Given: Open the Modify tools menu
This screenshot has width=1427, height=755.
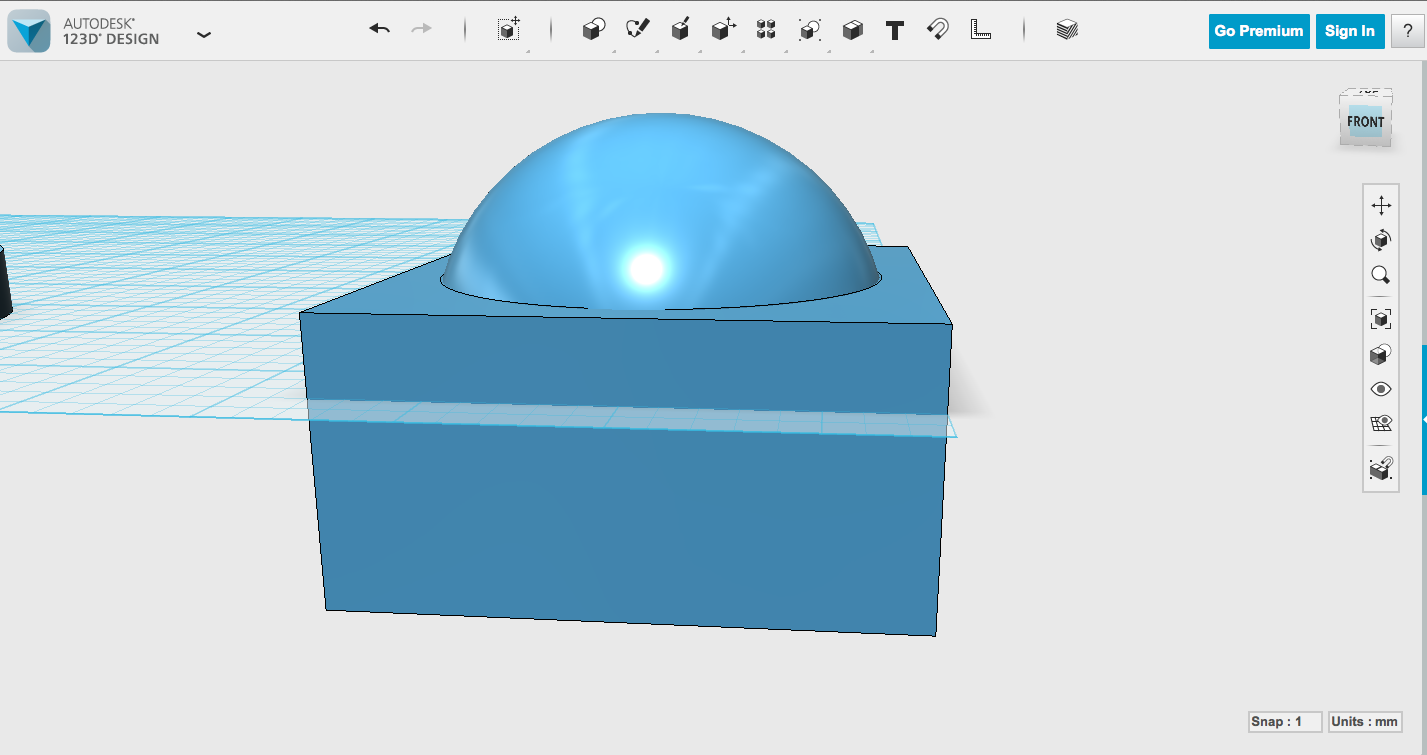Looking at the screenshot, I should tap(723, 30).
